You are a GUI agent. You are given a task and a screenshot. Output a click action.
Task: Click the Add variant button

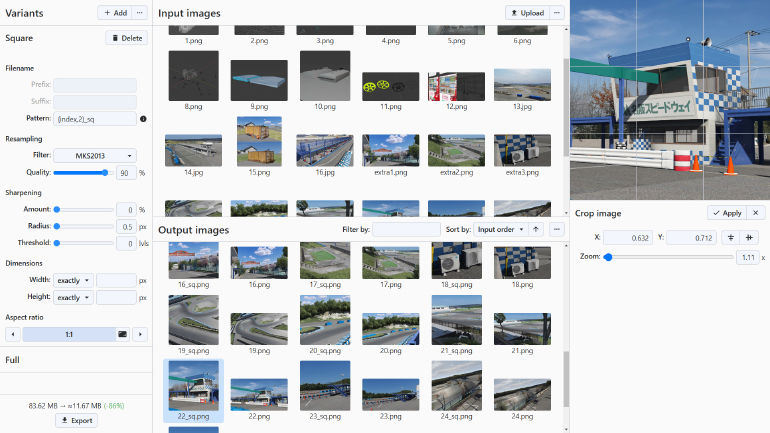point(115,13)
